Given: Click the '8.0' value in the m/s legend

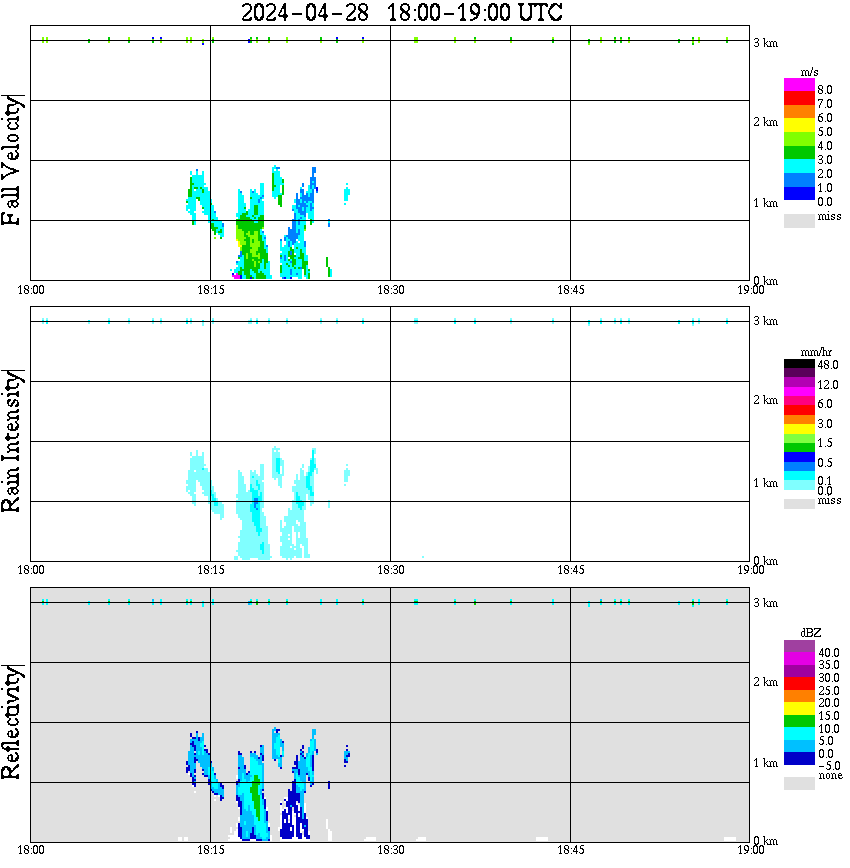Looking at the screenshot, I should tap(825, 90).
